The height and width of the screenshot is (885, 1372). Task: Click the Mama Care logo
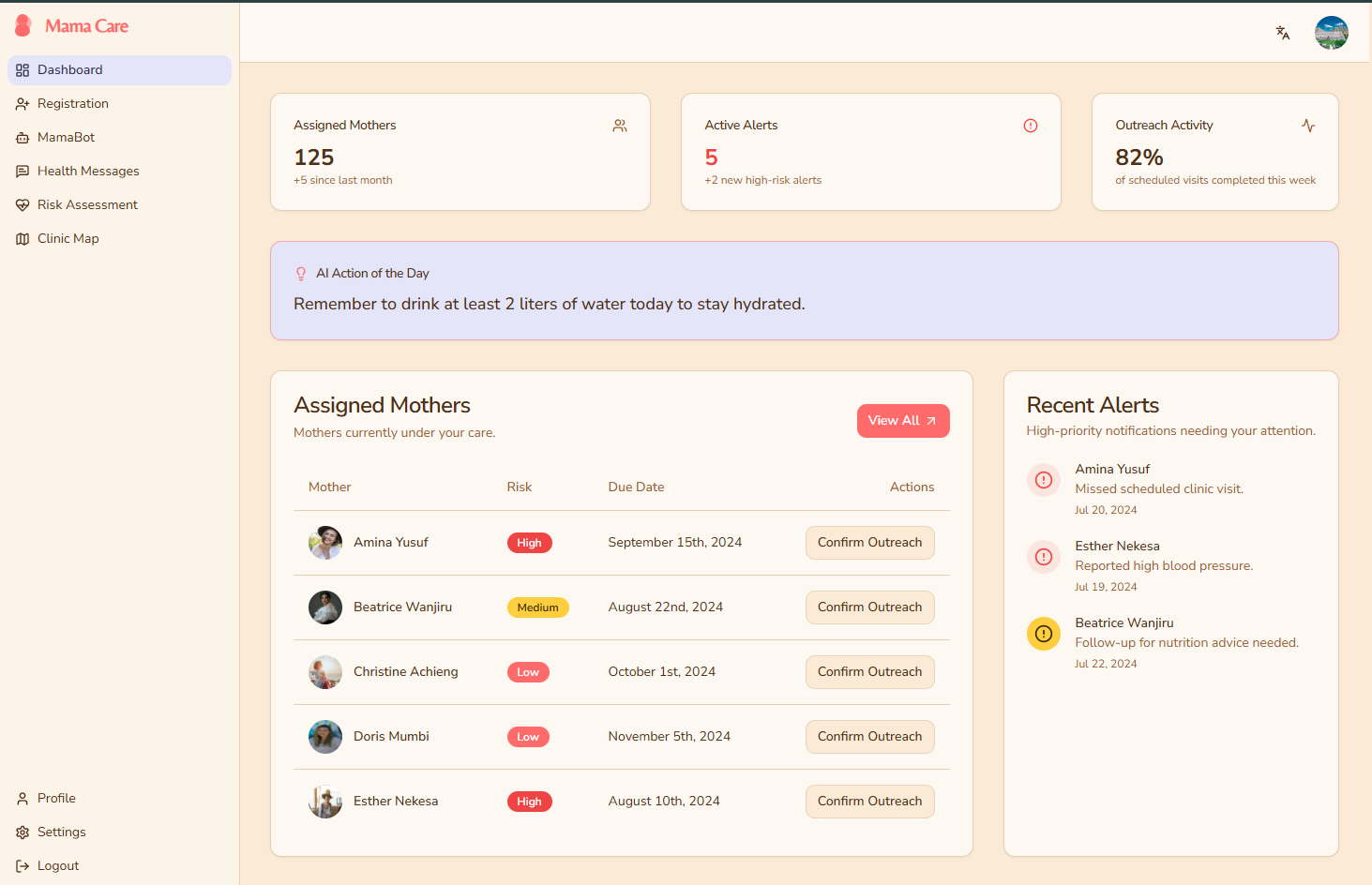point(72,26)
